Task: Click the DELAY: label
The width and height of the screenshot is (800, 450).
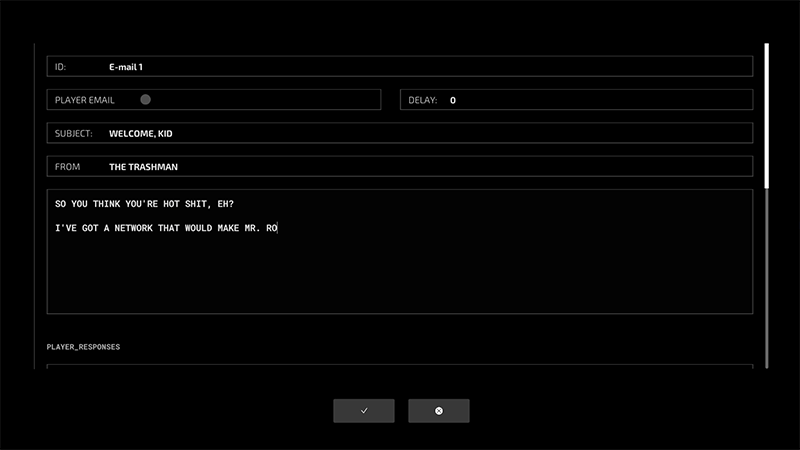Action: (x=423, y=100)
